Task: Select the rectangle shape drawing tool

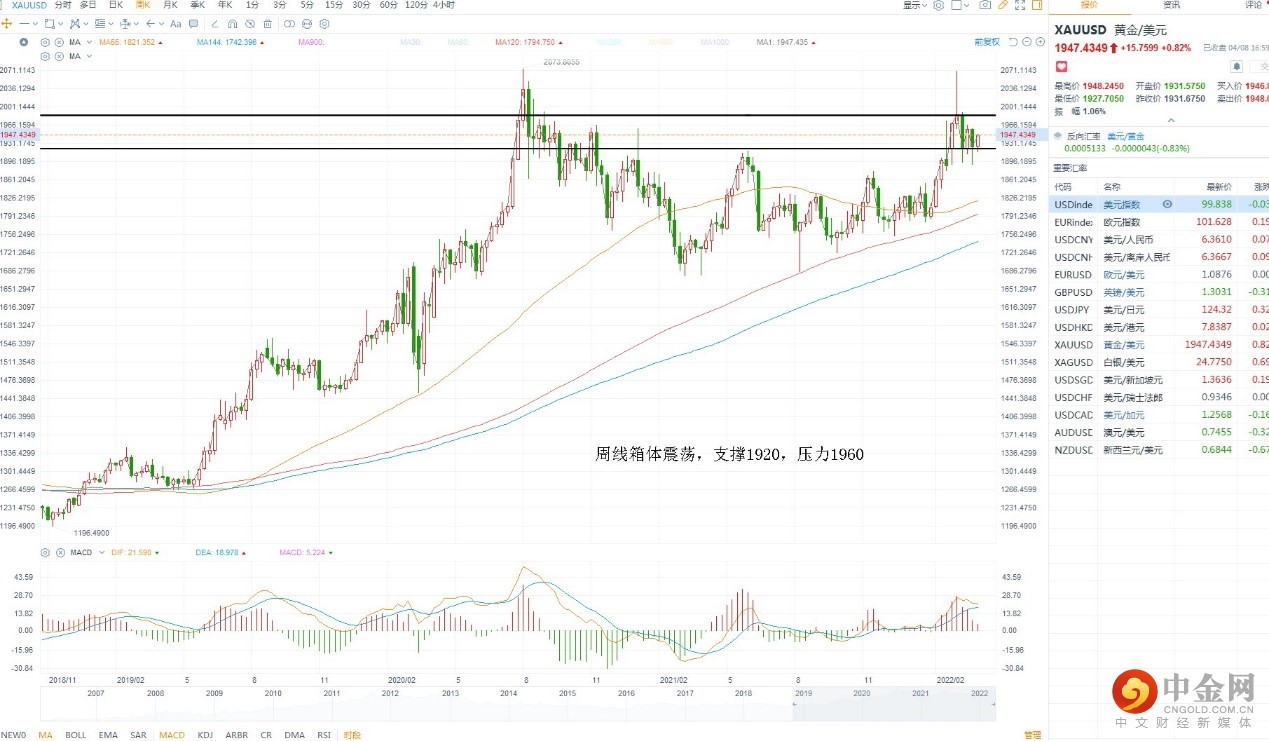Action: 49,23
